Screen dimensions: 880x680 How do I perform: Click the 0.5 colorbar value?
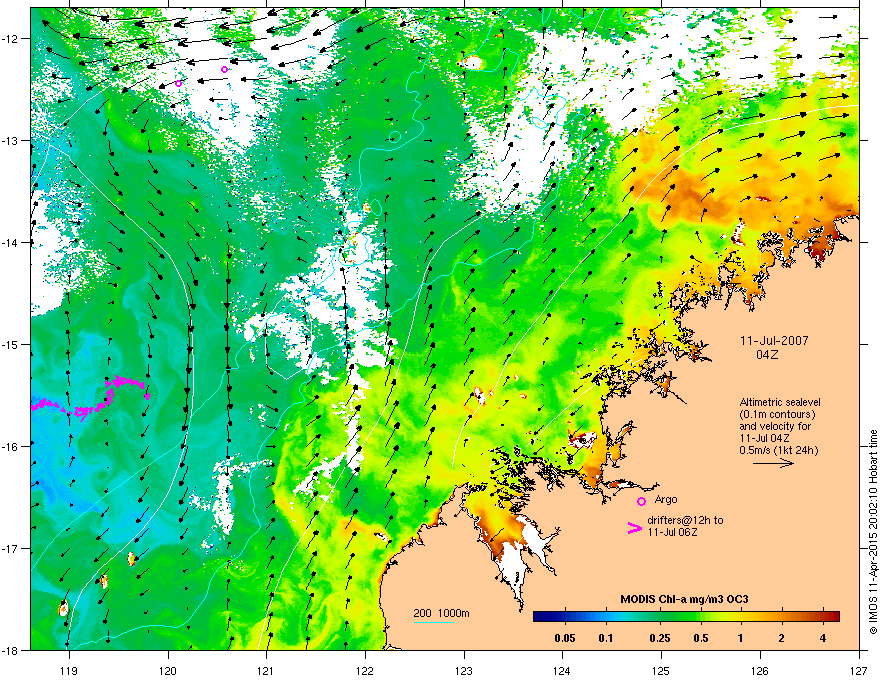pyautogui.click(x=700, y=638)
